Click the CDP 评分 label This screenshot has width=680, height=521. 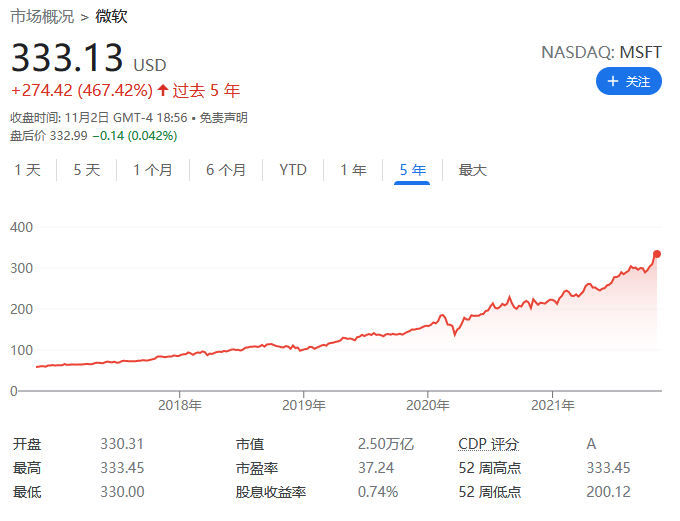(488, 444)
